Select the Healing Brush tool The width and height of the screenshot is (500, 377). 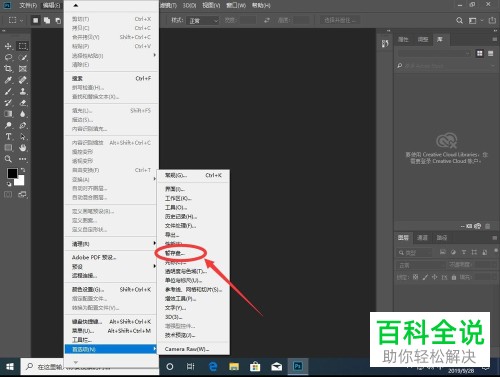23,80
